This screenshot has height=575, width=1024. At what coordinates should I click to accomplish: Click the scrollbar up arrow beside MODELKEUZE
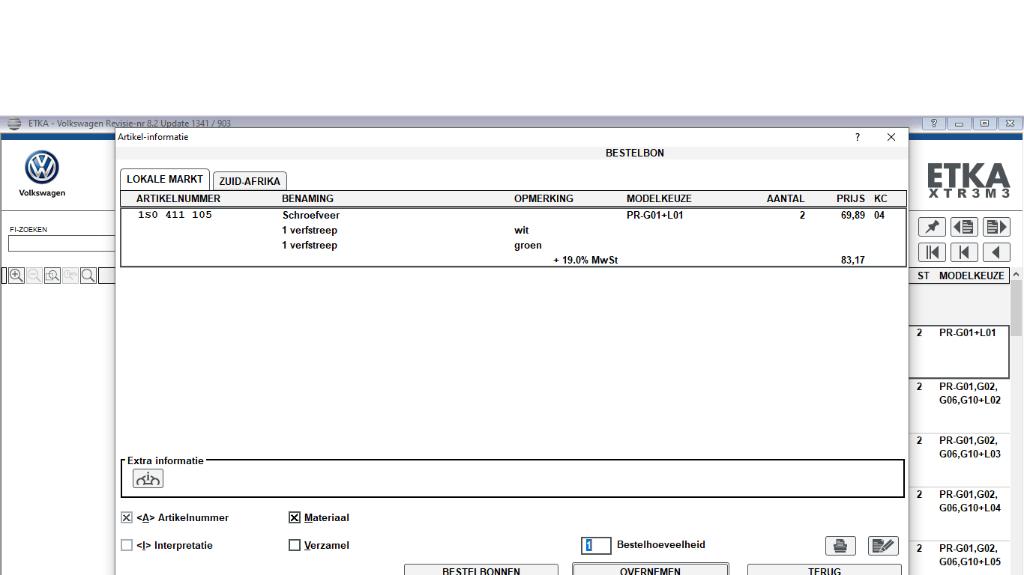1016,275
